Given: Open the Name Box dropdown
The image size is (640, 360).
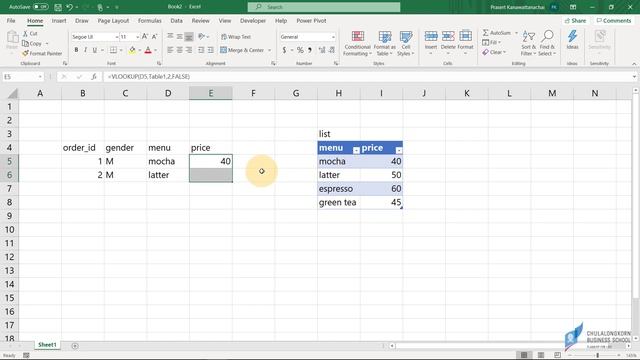Looking at the screenshot, I should [40, 77].
